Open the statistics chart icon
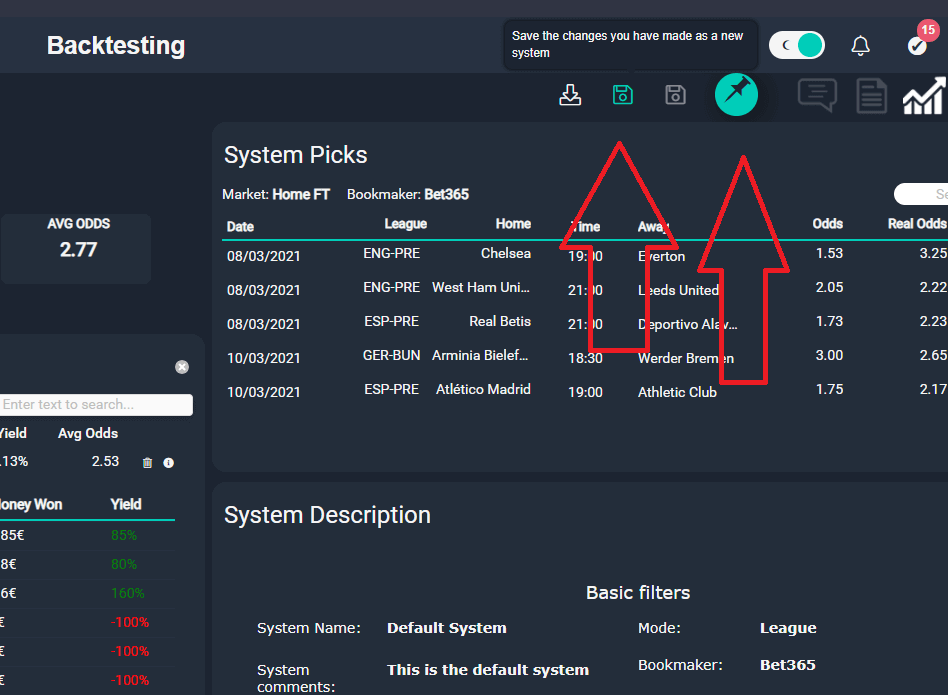This screenshot has width=948, height=695. pyautogui.click(x=922, y=95)
